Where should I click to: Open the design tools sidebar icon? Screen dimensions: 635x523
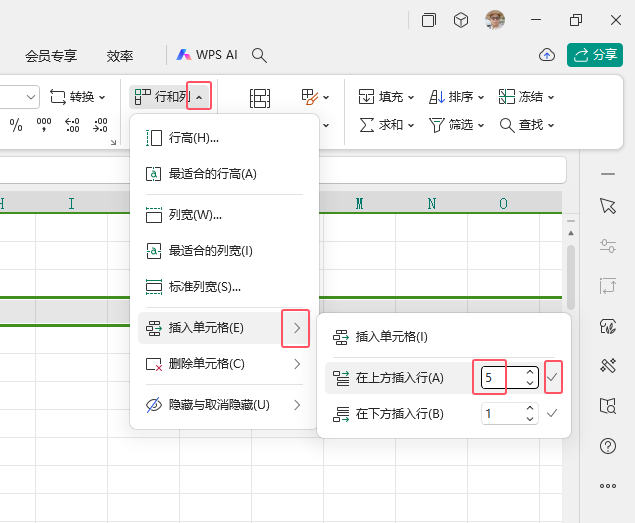(607, 366)
